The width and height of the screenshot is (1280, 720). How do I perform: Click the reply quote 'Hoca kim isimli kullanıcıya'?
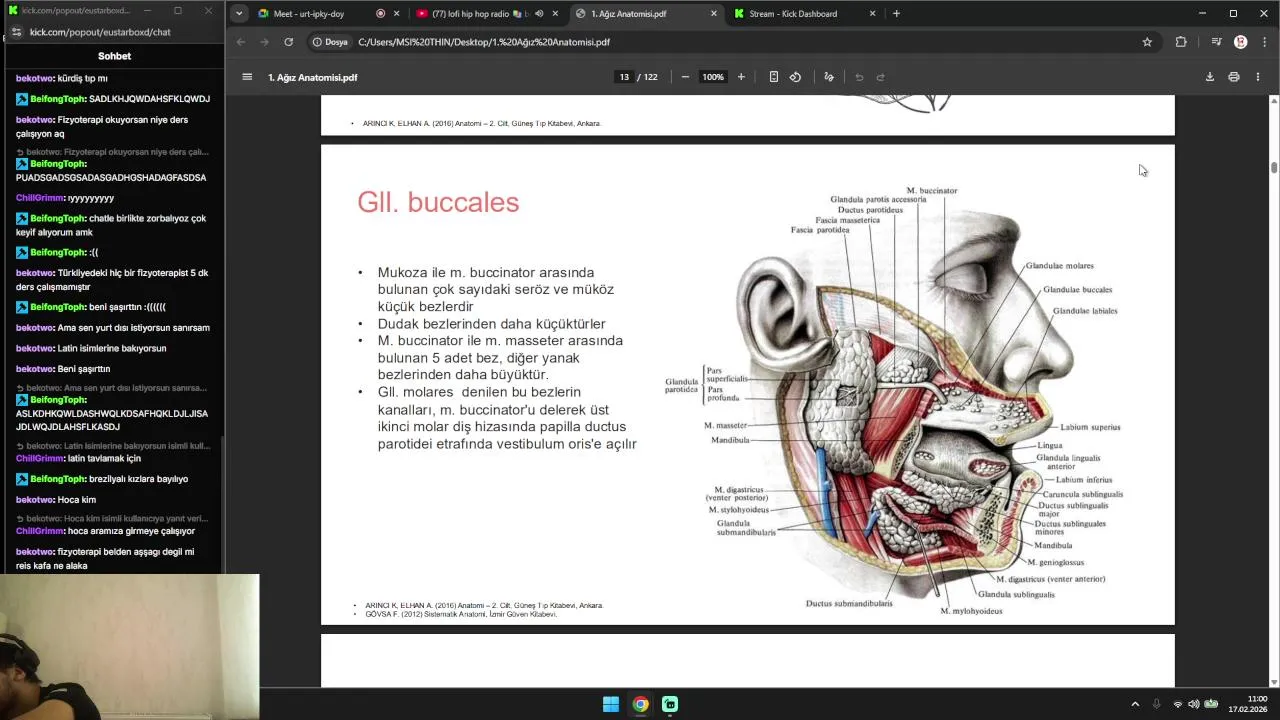pyautogui.click(x=112, y=519)
